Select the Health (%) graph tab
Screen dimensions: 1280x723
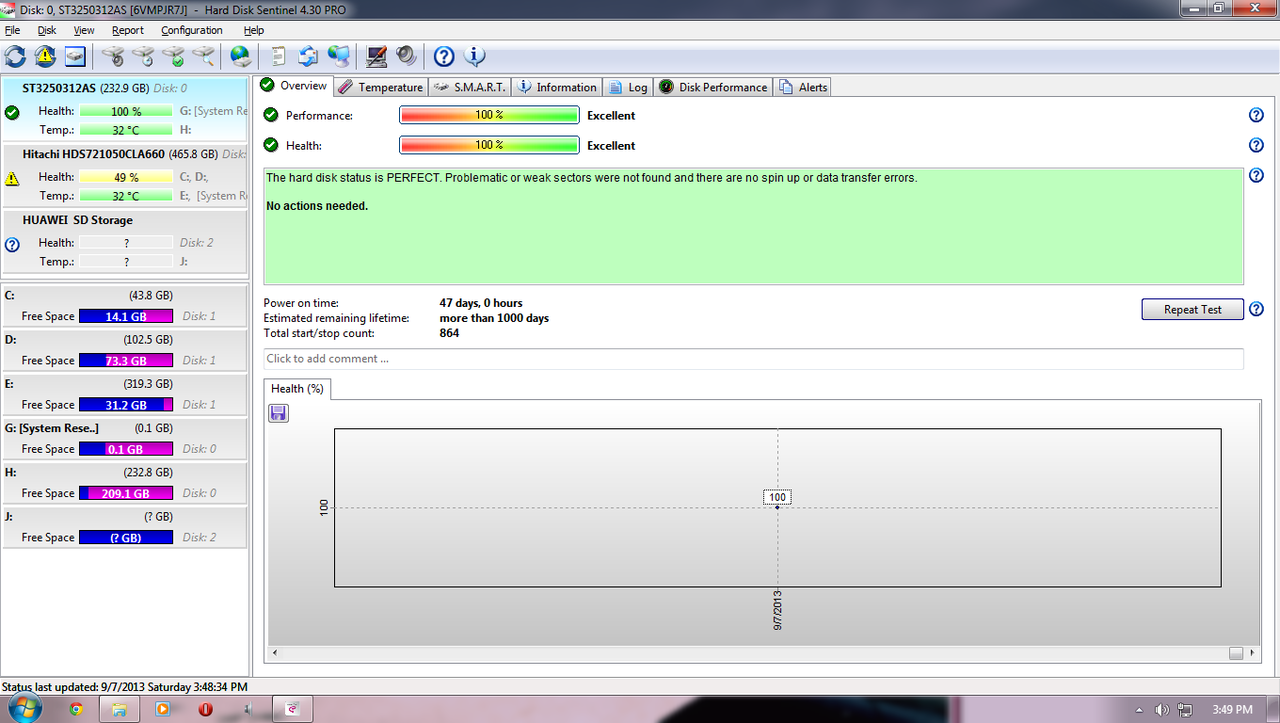297,388
